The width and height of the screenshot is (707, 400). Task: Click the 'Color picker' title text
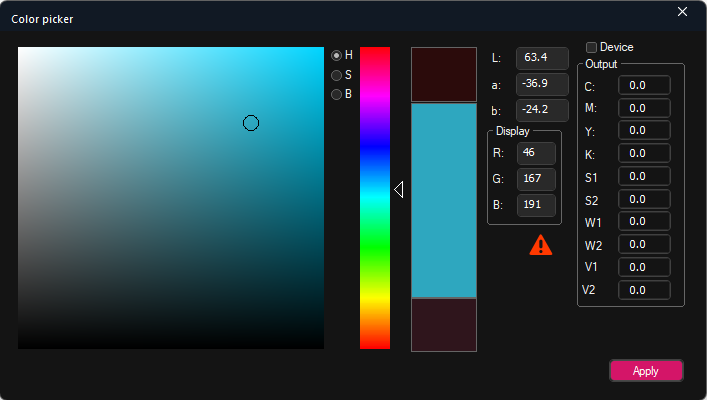pyautogui.click(x=42, y=19)
